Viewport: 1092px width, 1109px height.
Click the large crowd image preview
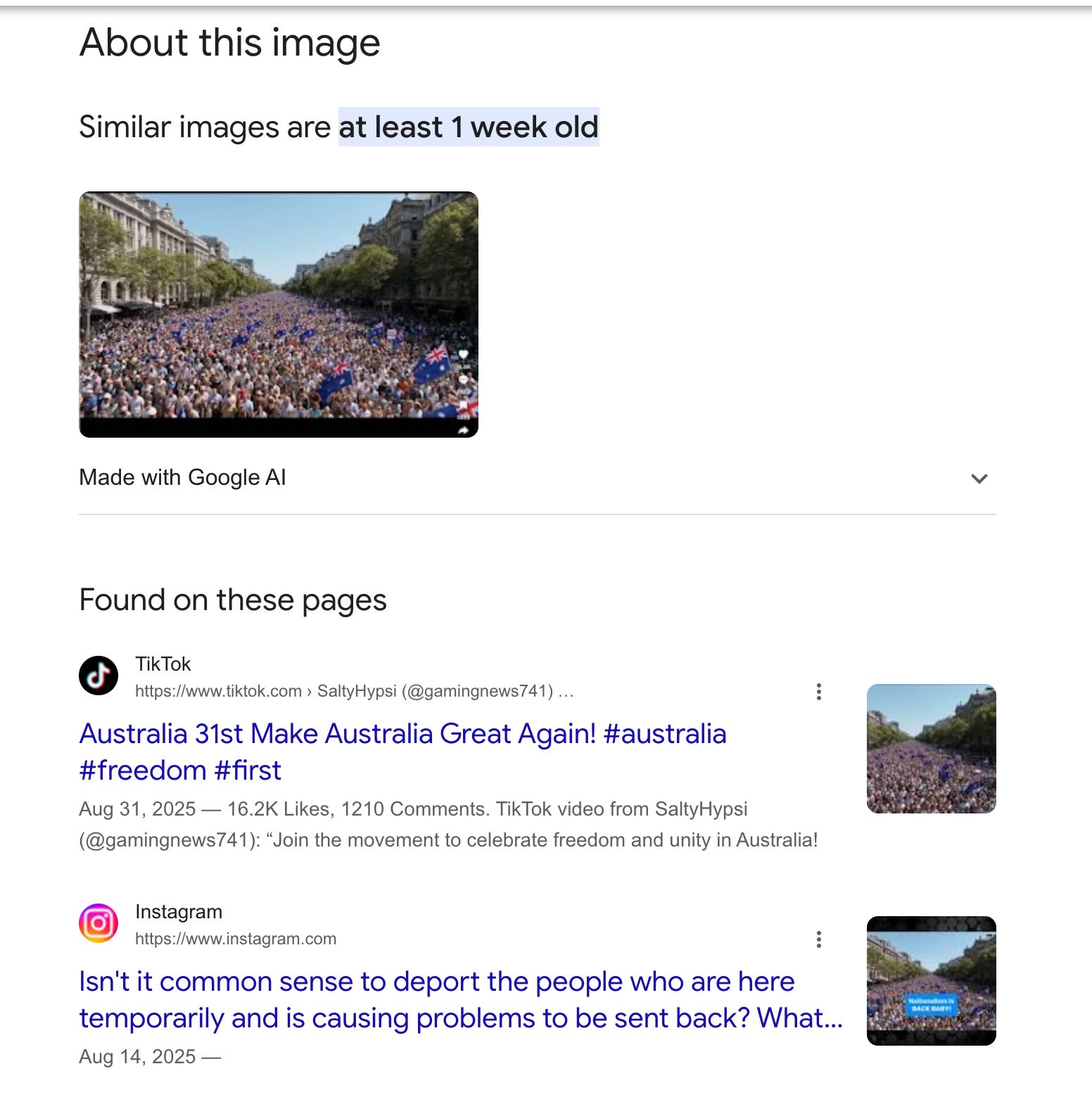279,315
